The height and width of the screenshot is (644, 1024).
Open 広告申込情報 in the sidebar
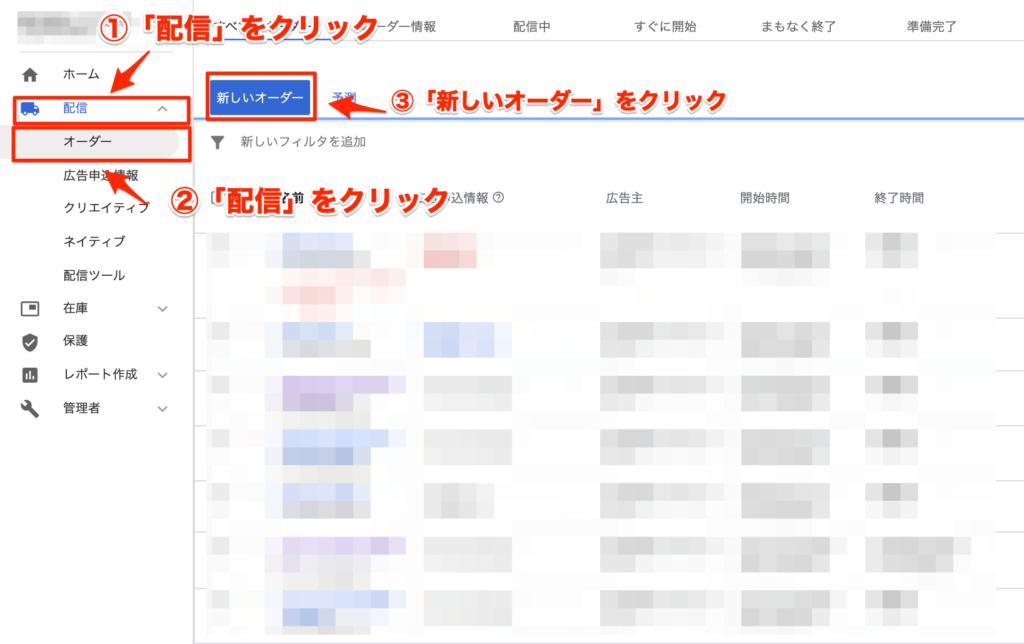click(x=101, y=176)
